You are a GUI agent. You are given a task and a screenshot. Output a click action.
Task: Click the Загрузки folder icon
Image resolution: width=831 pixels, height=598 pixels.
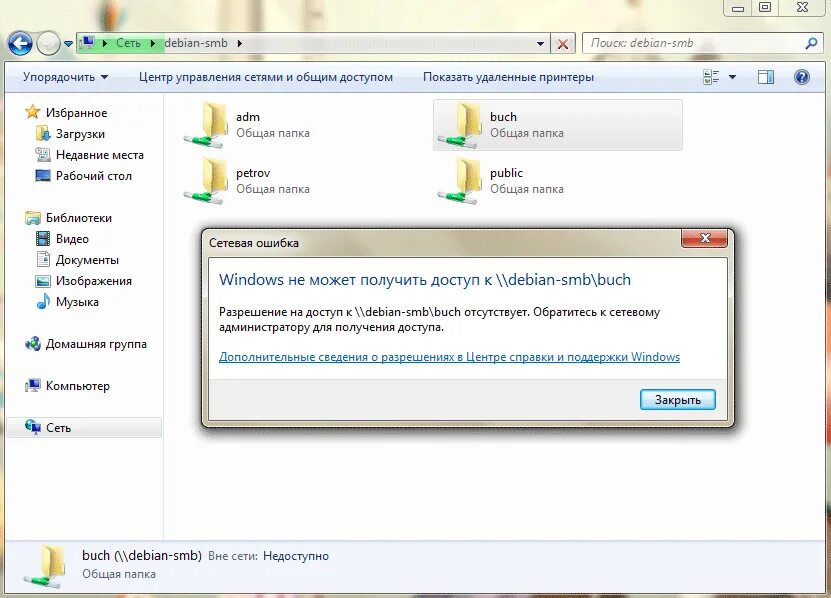click(42, 133)
